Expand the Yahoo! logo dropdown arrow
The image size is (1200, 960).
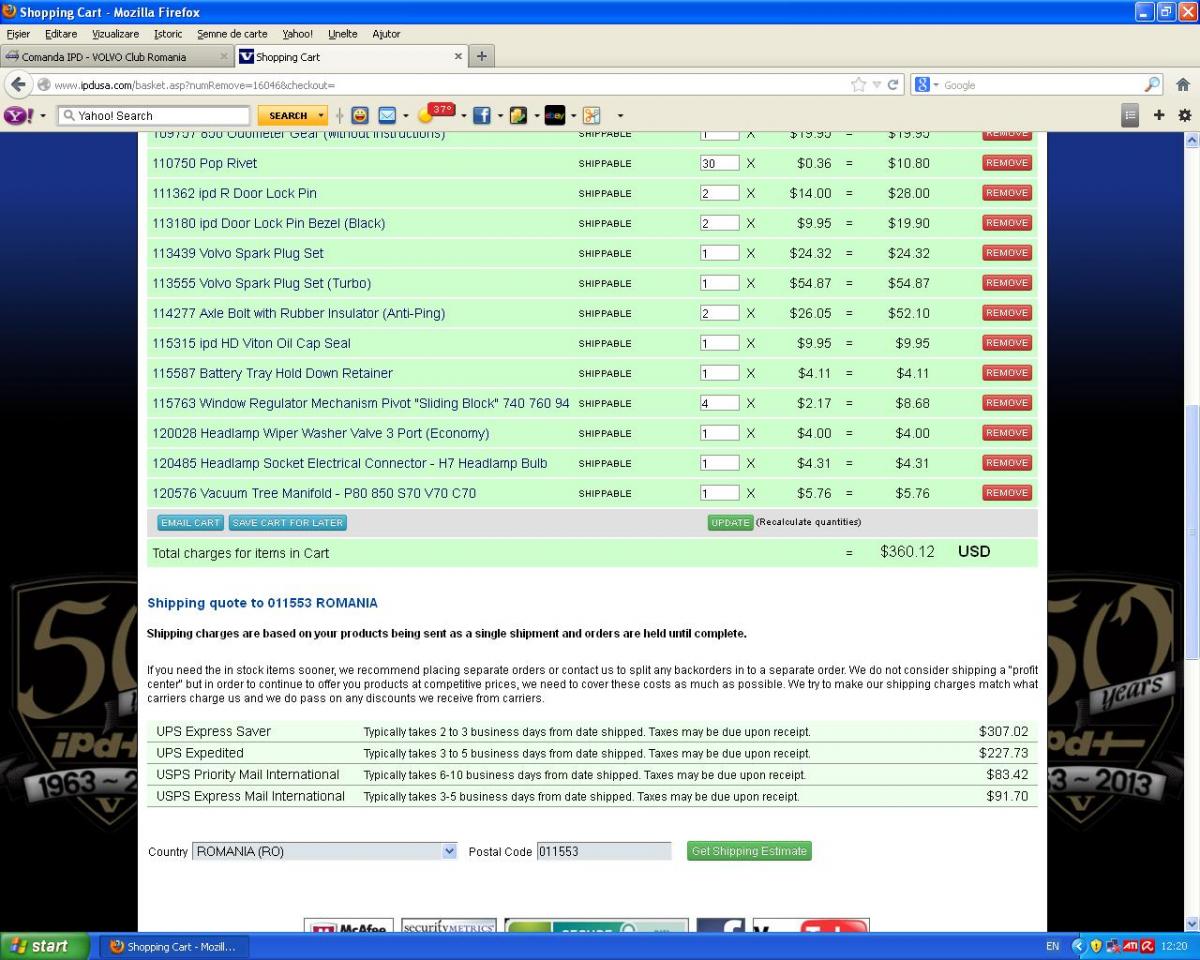[42, 116]
